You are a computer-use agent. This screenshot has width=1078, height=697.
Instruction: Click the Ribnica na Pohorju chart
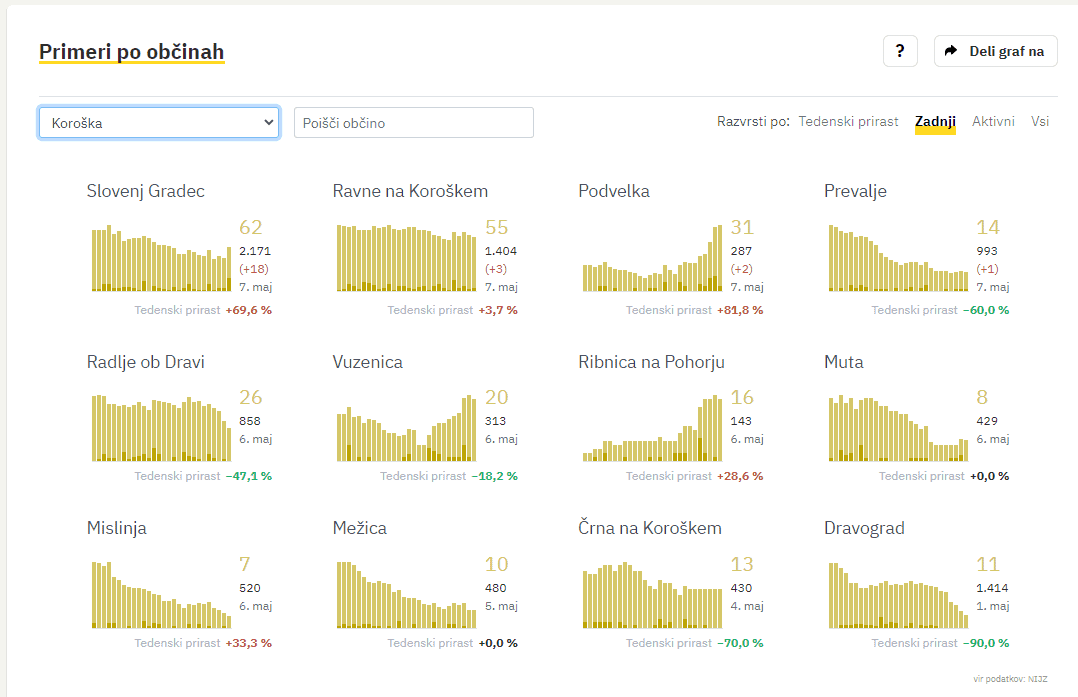coord(652,430)
